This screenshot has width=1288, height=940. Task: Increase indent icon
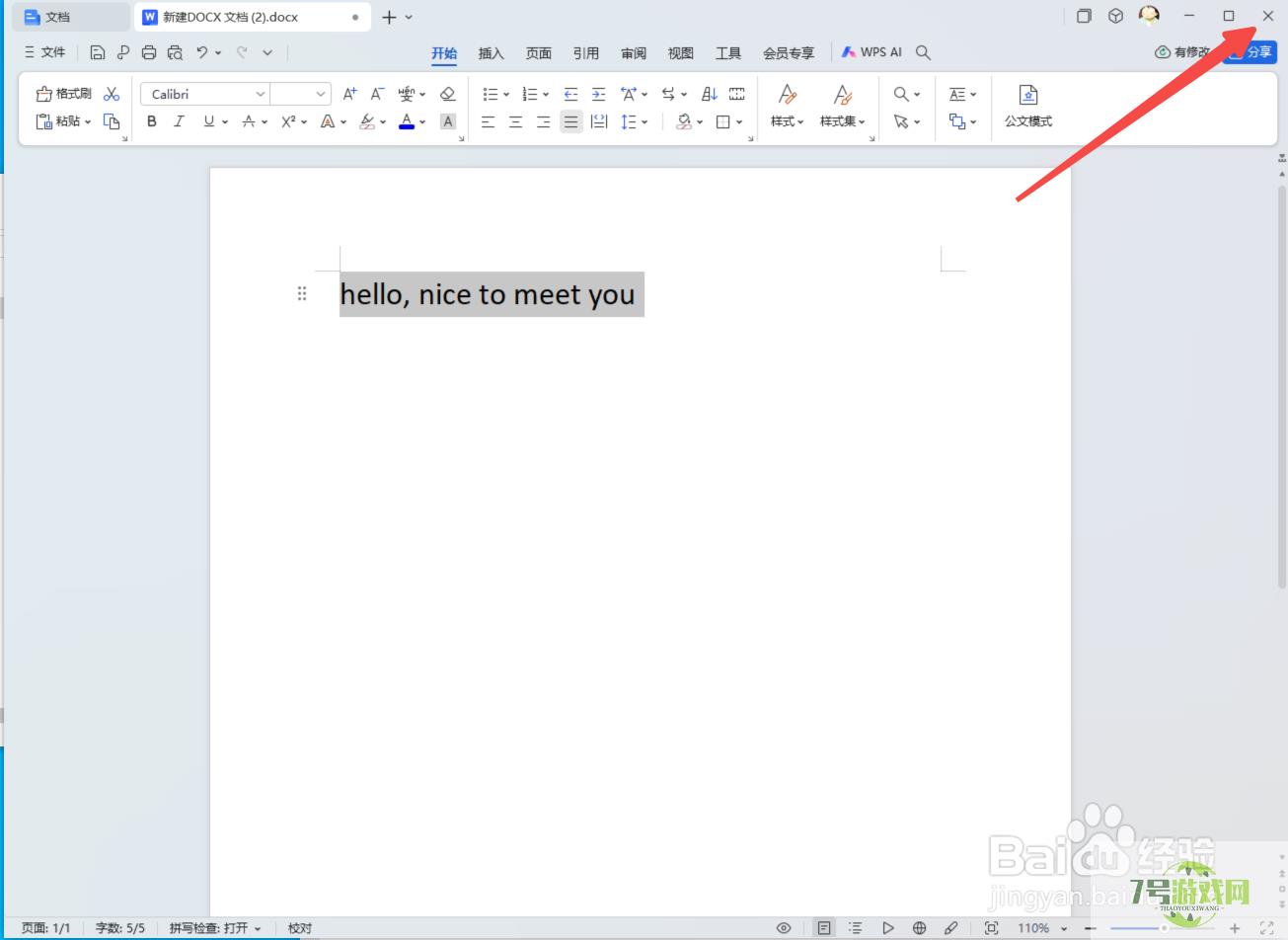(598, 94)
